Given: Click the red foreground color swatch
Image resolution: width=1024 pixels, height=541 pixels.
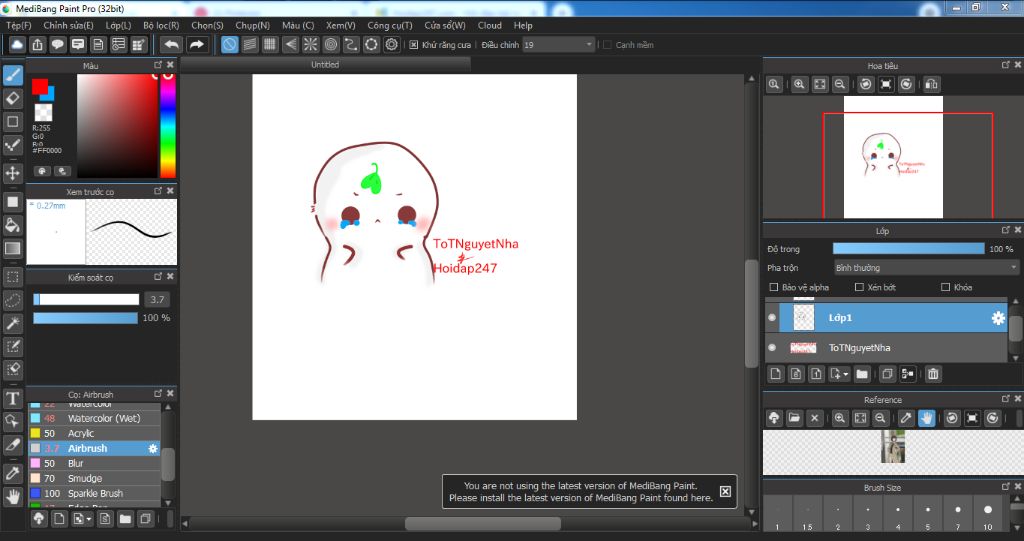Looking at the screenshot, I should click(x=39, y=86).
